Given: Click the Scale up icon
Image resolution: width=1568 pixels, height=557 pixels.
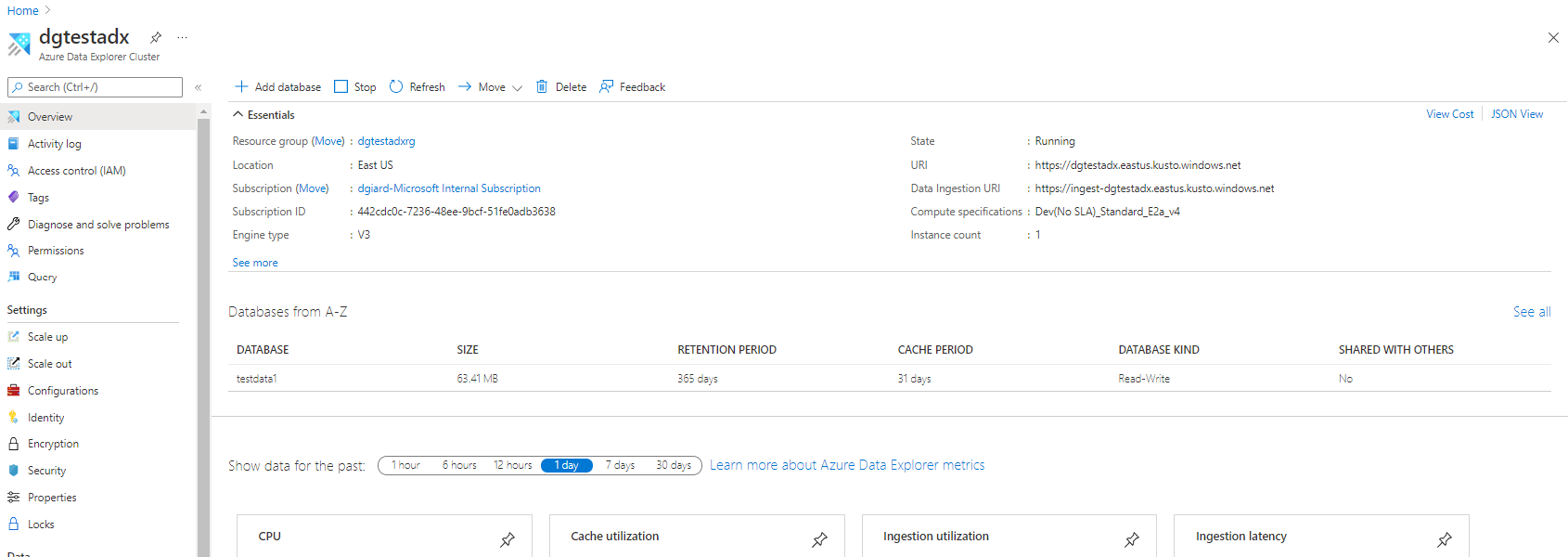Looking at the screenshot, I should tap(14, 337).
